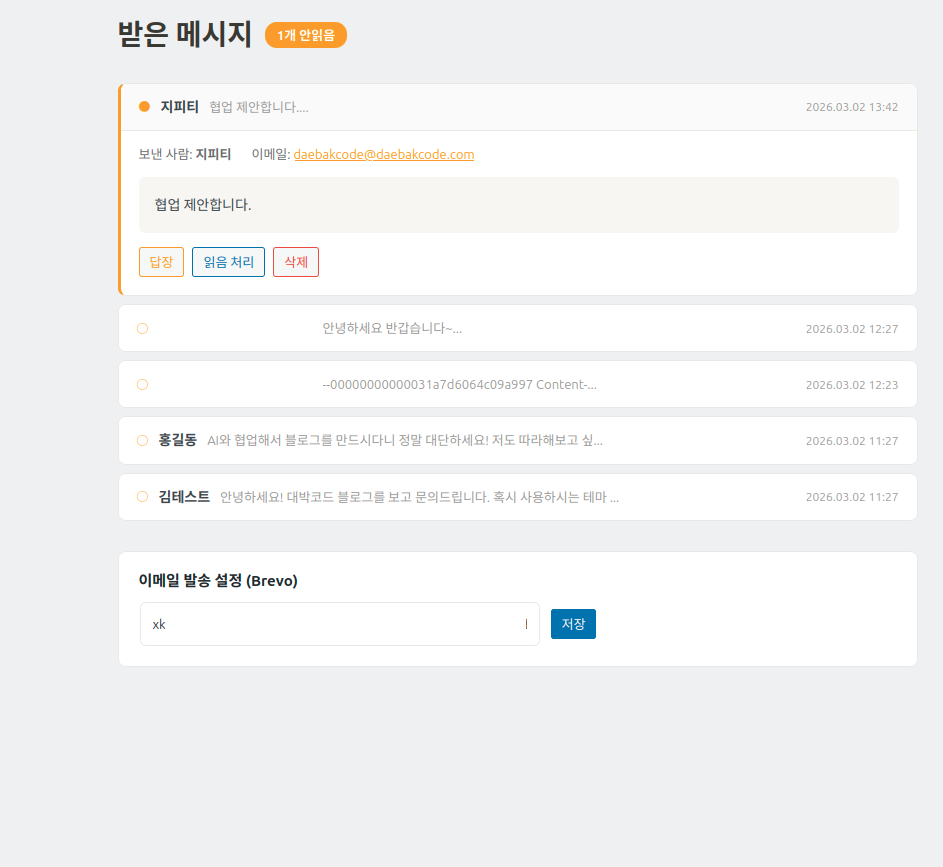Mark the message as read with 읽음 처리
Image resolution: width=943 pixels, height=867 pixels.
(228, 262)
